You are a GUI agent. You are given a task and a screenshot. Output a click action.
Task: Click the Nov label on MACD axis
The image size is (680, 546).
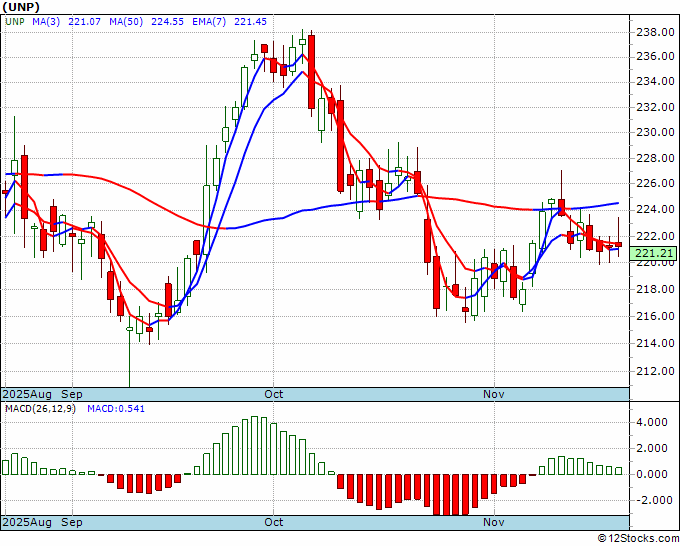[494, 522]
